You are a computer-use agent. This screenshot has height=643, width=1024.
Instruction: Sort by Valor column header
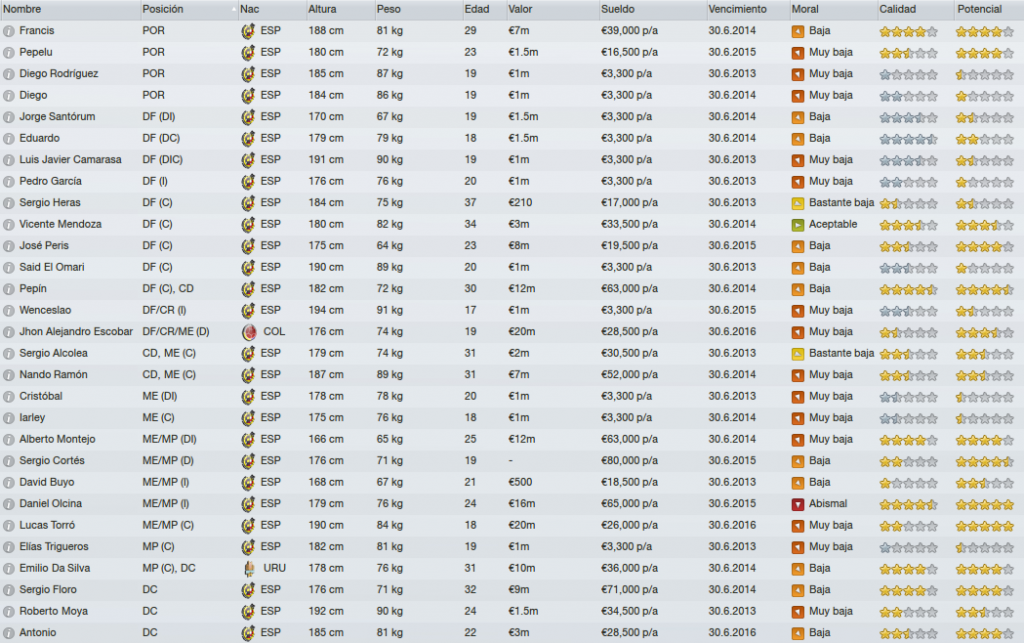tap(552, 9)
